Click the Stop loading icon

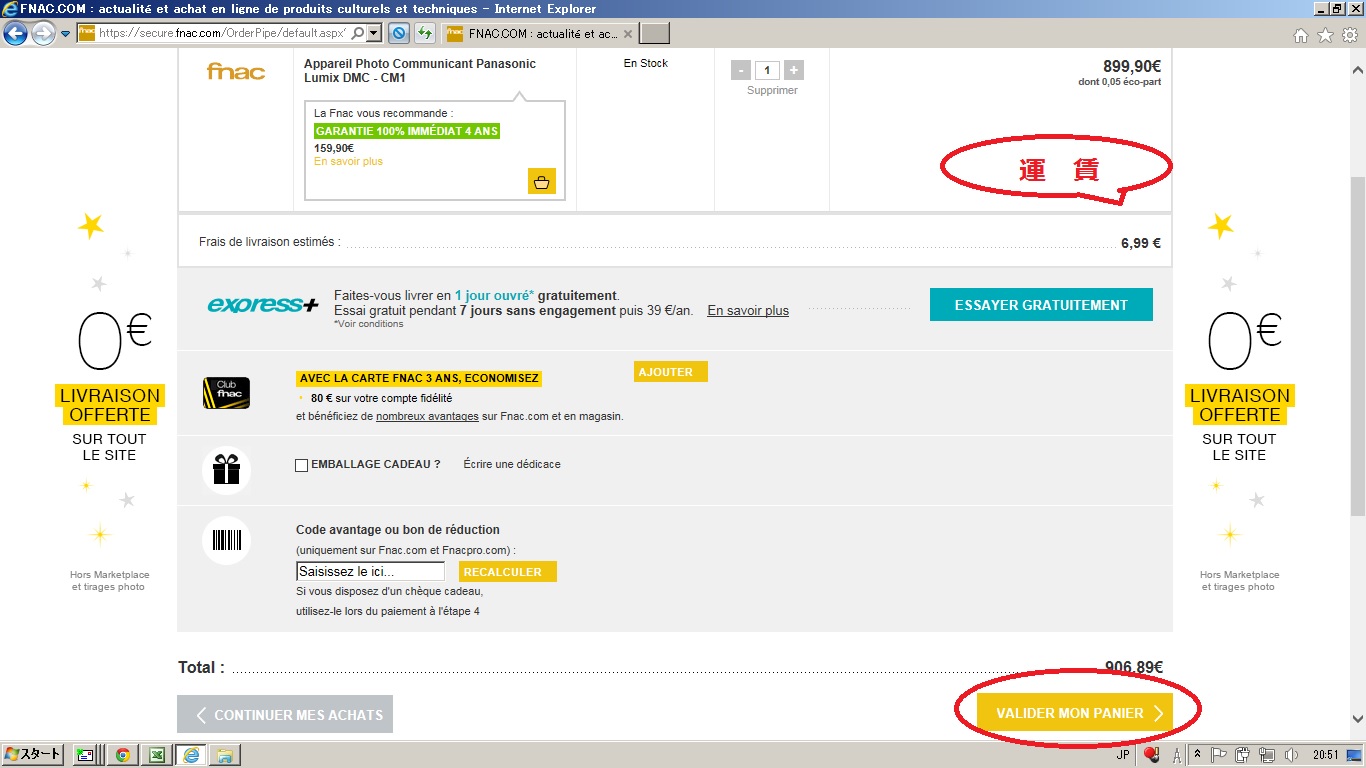(398, 33)
